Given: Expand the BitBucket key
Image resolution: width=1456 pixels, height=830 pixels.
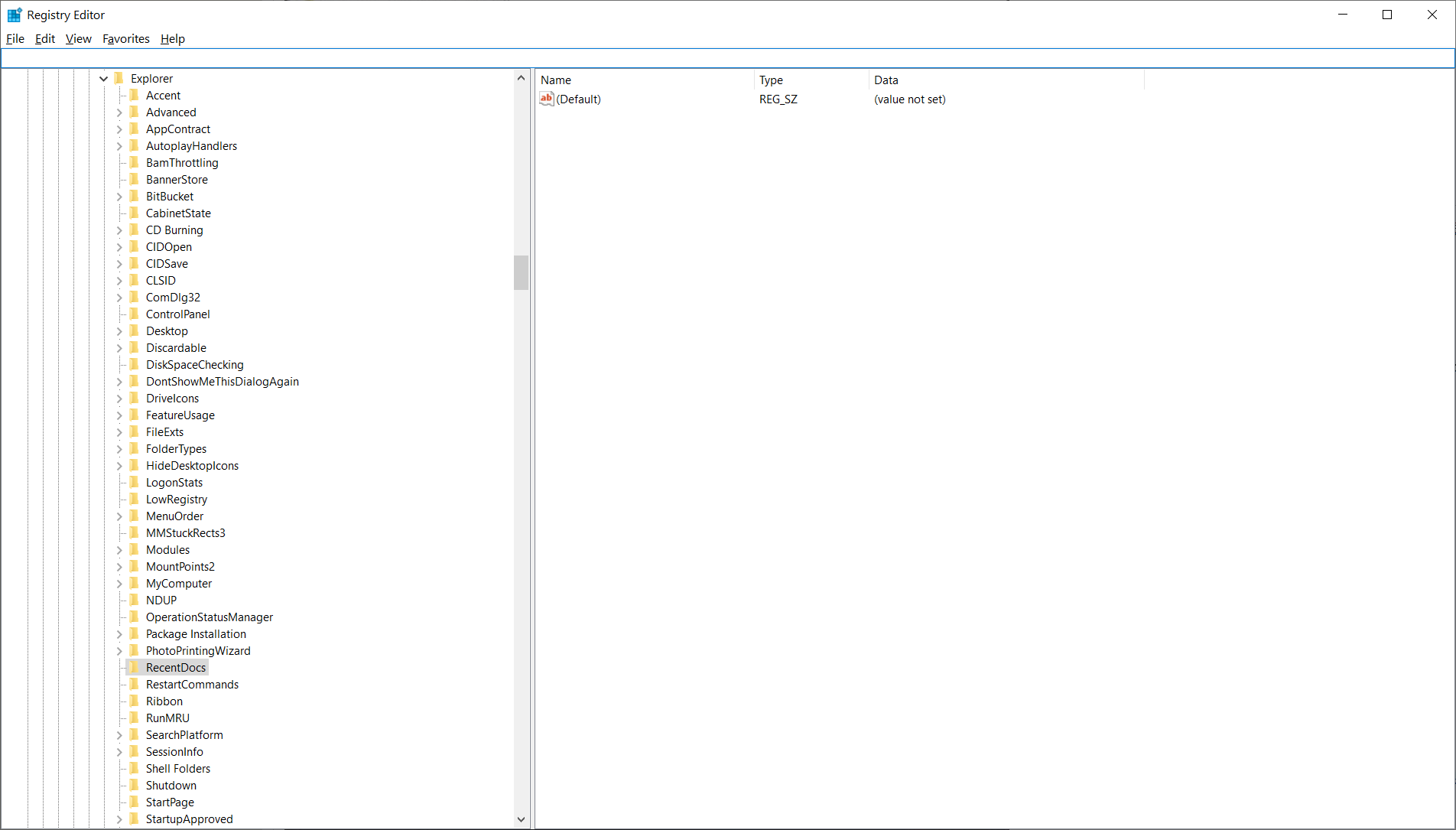Looking at the screenshot, I should tap(119, 197).
